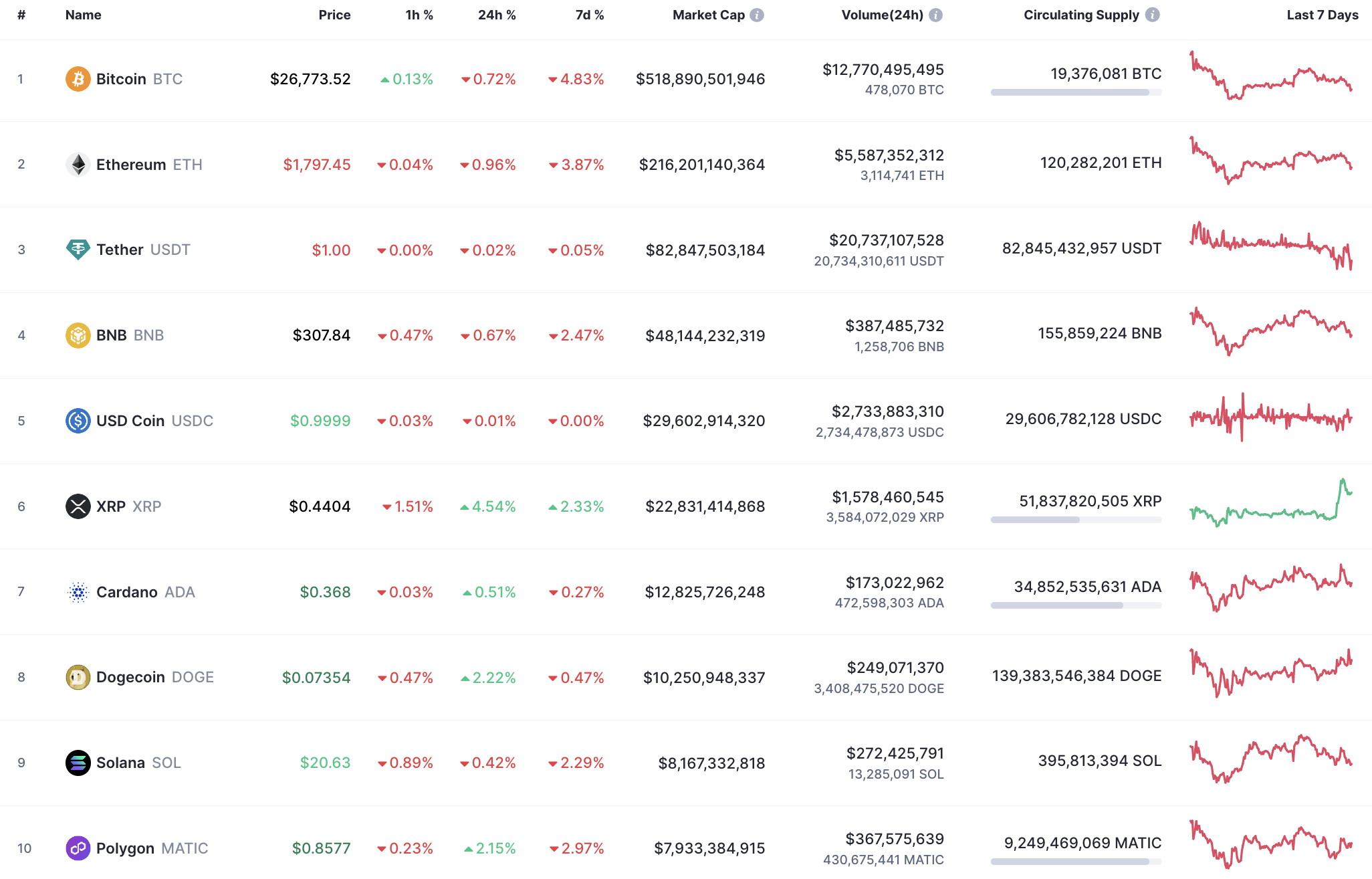The image size is (1372, 879).
Task: Open the Market Cap info tooltip
Action: tap(756, 15)
